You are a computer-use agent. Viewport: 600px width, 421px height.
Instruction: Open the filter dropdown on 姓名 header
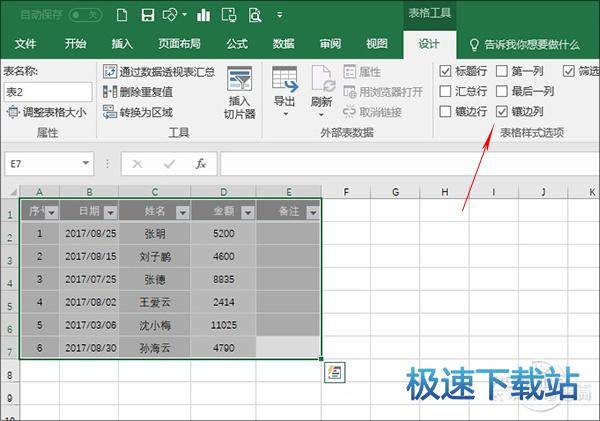point(183,212)
